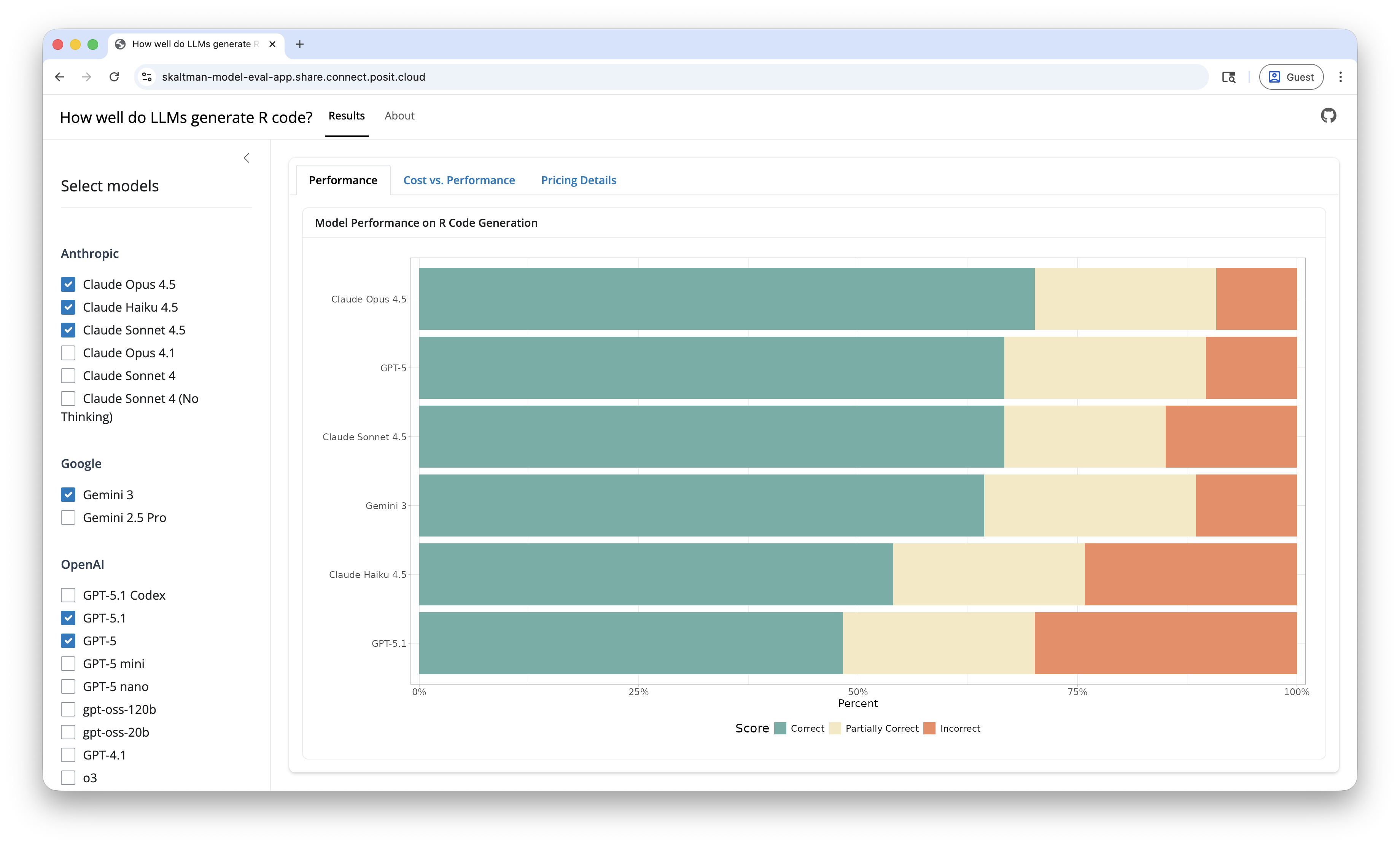1400x847 pixels.
Task: Check the GPT-5.1 Codex model checkbox
Action: click(x=68, y=595)
